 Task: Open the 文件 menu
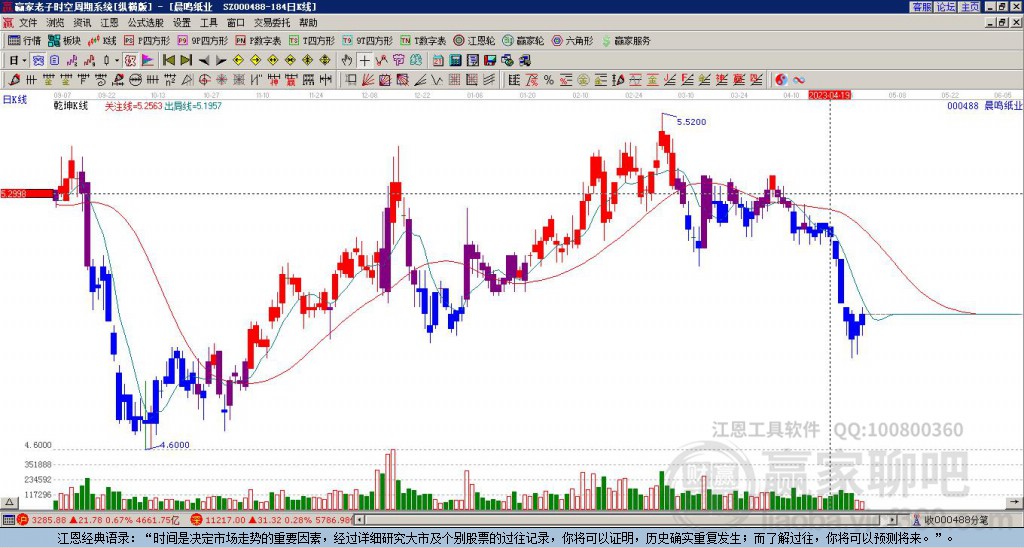(x=28, y=23)
